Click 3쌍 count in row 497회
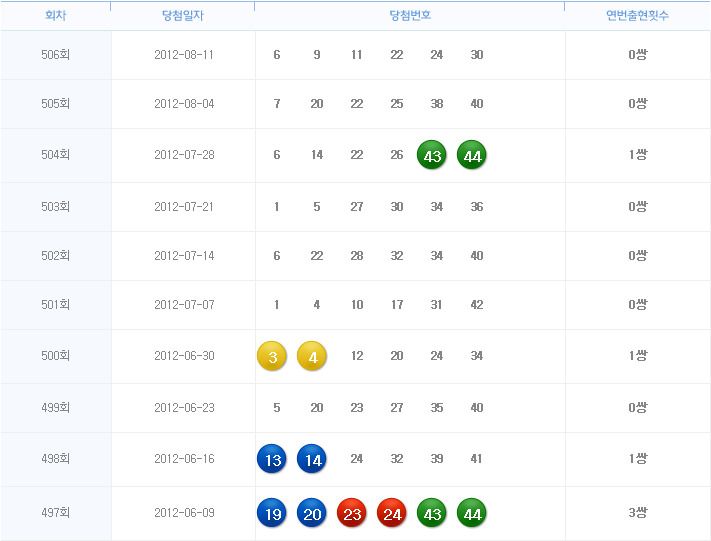Image resolution: width=711 pixels, height=541 pixels. (x=638, y=513)
